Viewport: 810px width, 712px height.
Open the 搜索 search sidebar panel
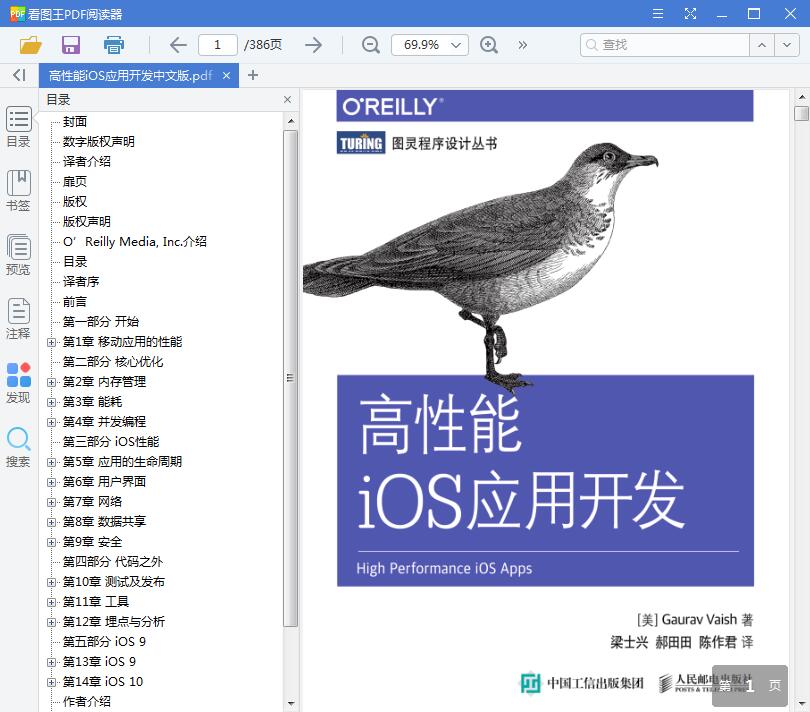19,447
